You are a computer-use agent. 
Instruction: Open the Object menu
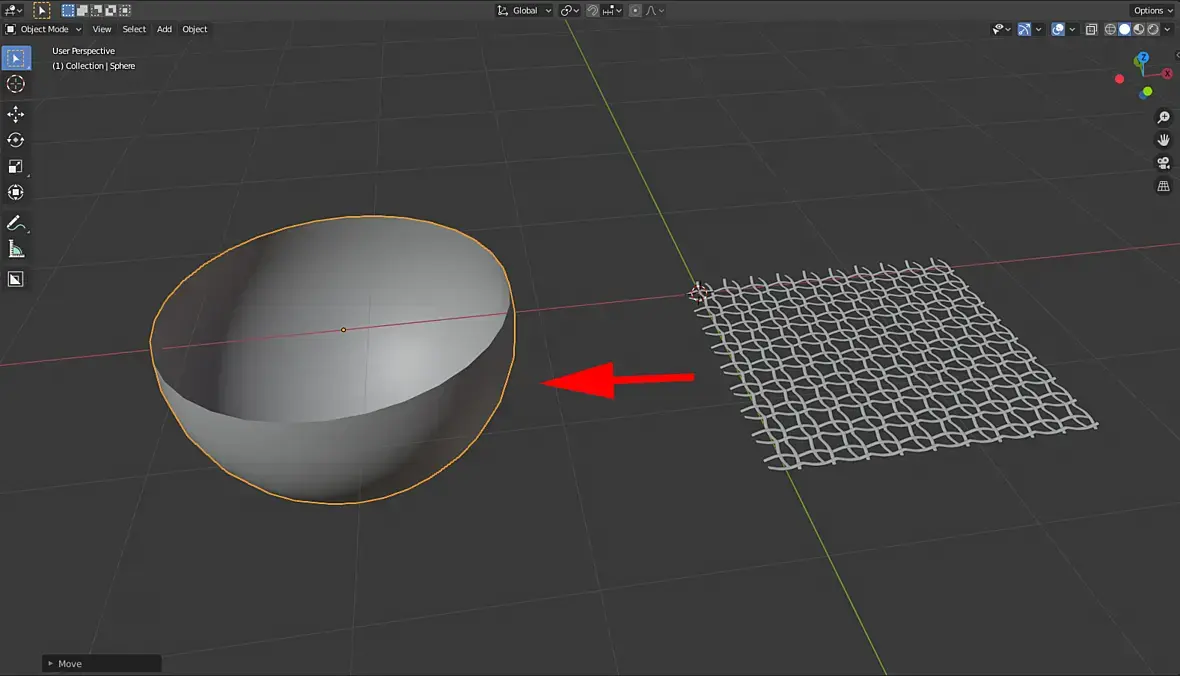pyautogui.click(x=195, y=29)
